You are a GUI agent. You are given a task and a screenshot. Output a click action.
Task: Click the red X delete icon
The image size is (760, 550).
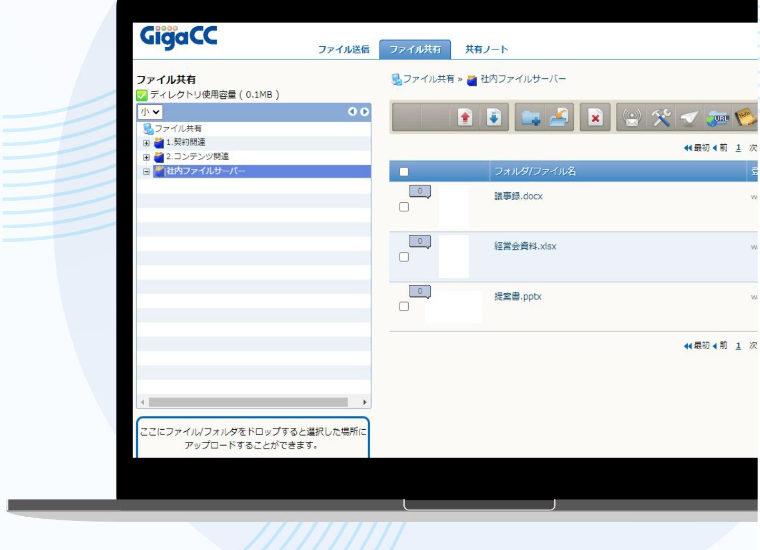click(x=595, y=118)
